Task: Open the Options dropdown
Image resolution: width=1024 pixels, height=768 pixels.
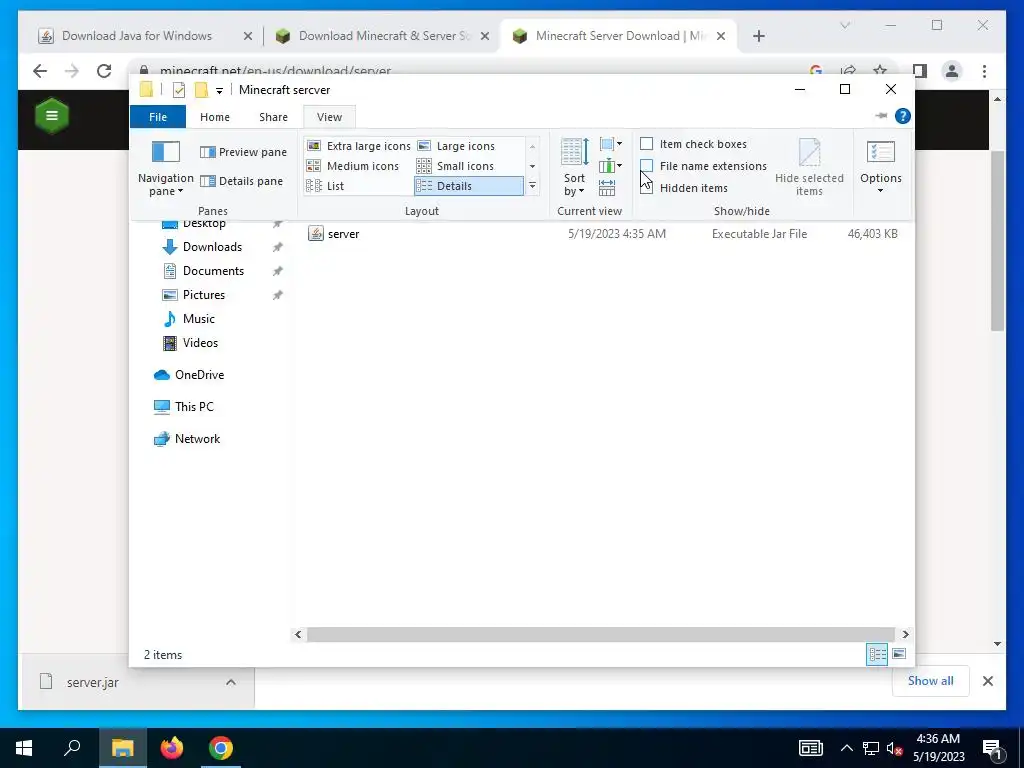Action: coord(880,168)
